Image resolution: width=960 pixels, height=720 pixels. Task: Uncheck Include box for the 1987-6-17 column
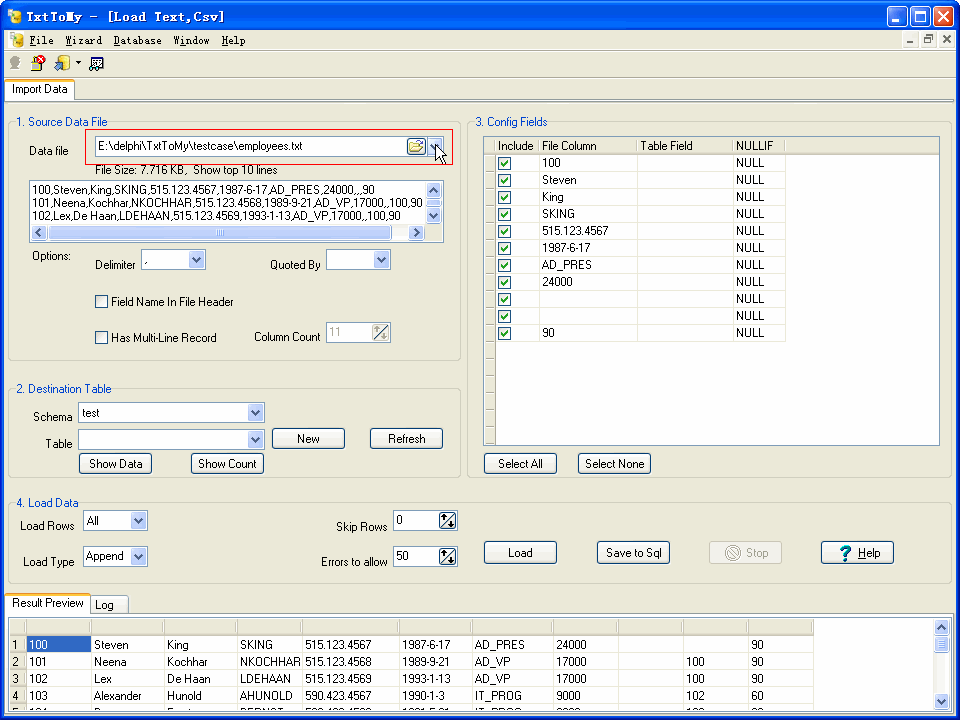point(504,249)
